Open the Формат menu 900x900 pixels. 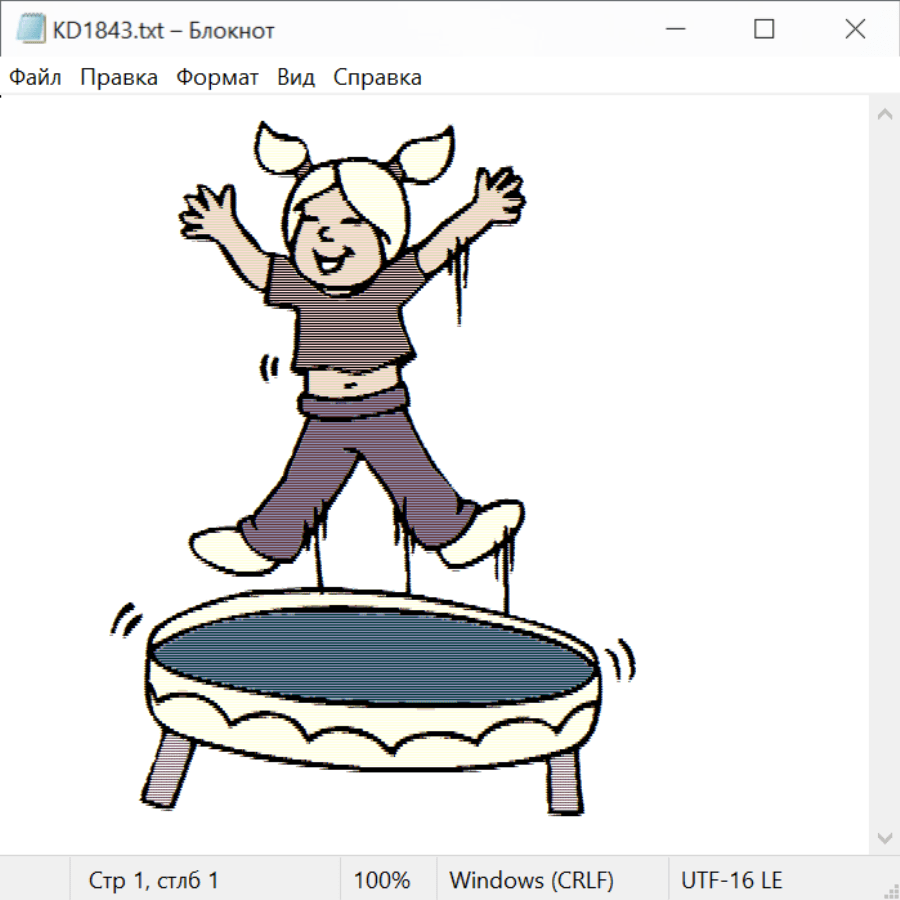click(217, 78)
